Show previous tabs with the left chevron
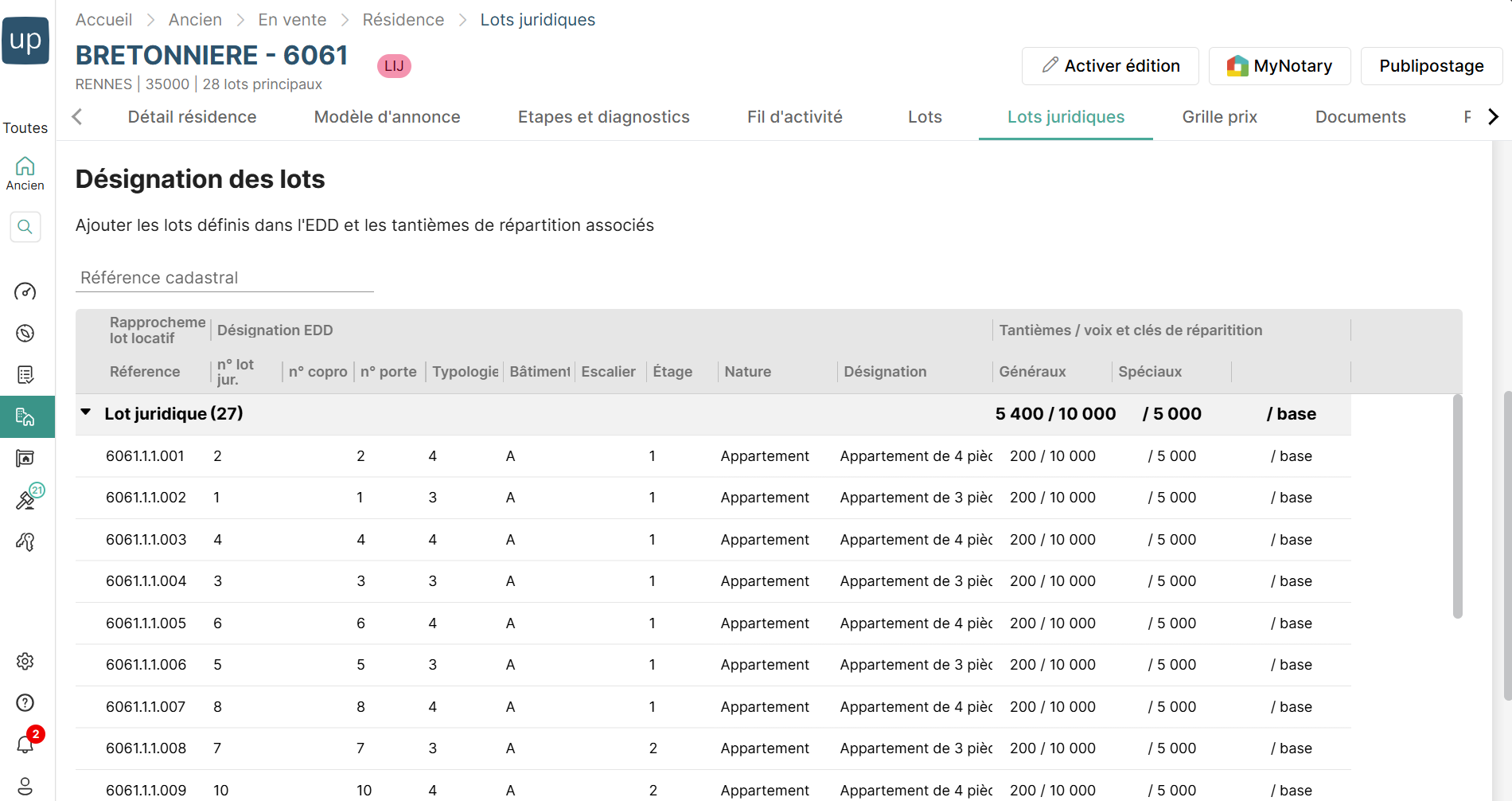 pyautogui.click(x=77, y=117)
